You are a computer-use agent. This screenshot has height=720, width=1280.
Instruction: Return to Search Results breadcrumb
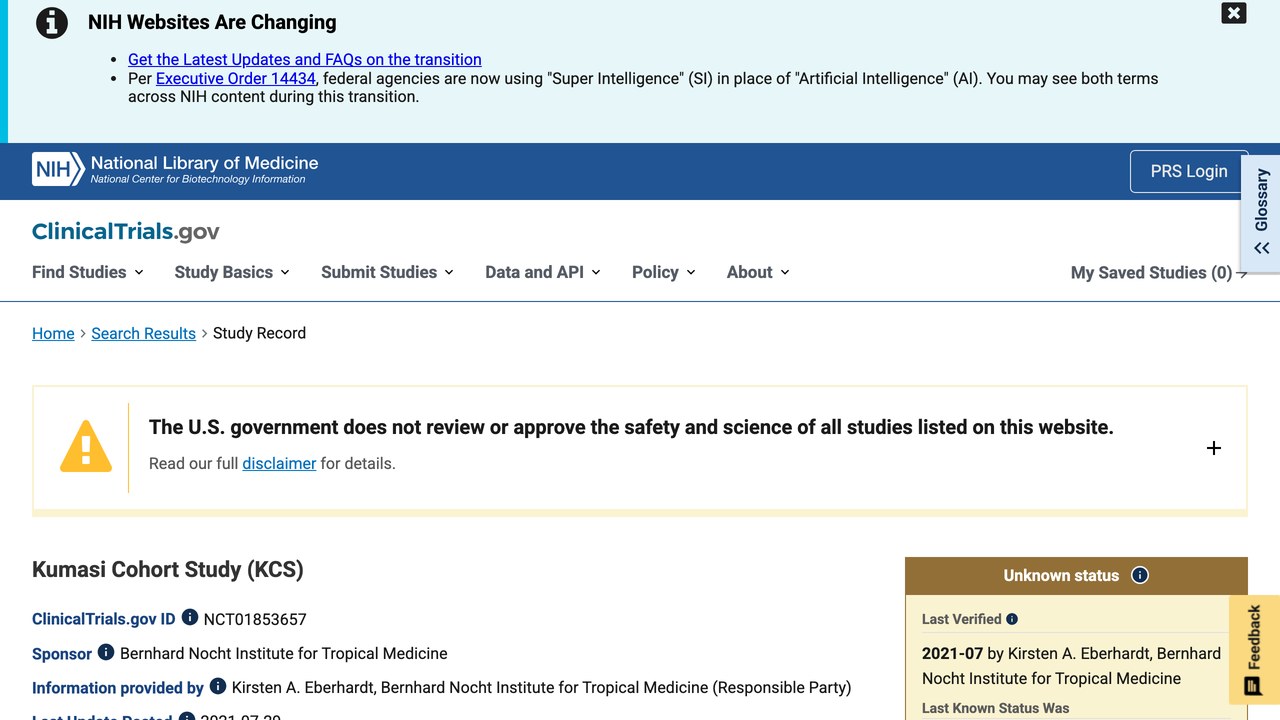pyautogui.click(x=144, y=333)
